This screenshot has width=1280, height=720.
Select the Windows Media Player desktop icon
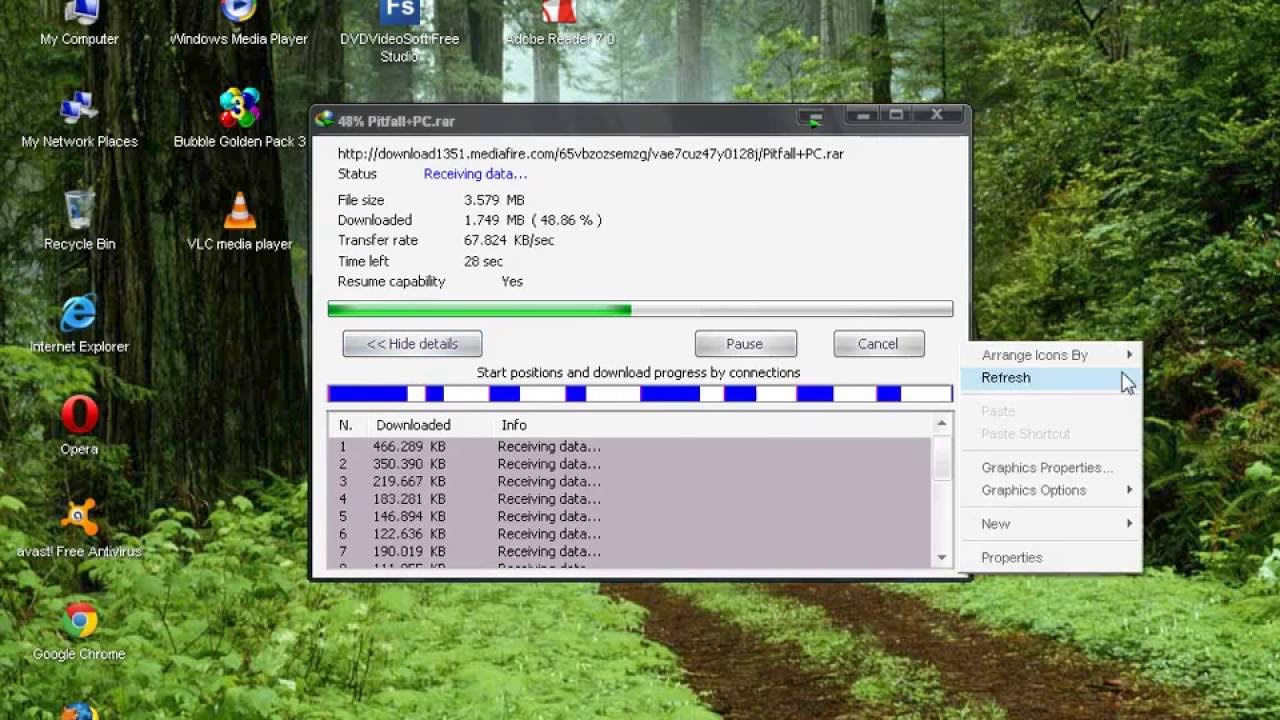click(x=239, y=24)
